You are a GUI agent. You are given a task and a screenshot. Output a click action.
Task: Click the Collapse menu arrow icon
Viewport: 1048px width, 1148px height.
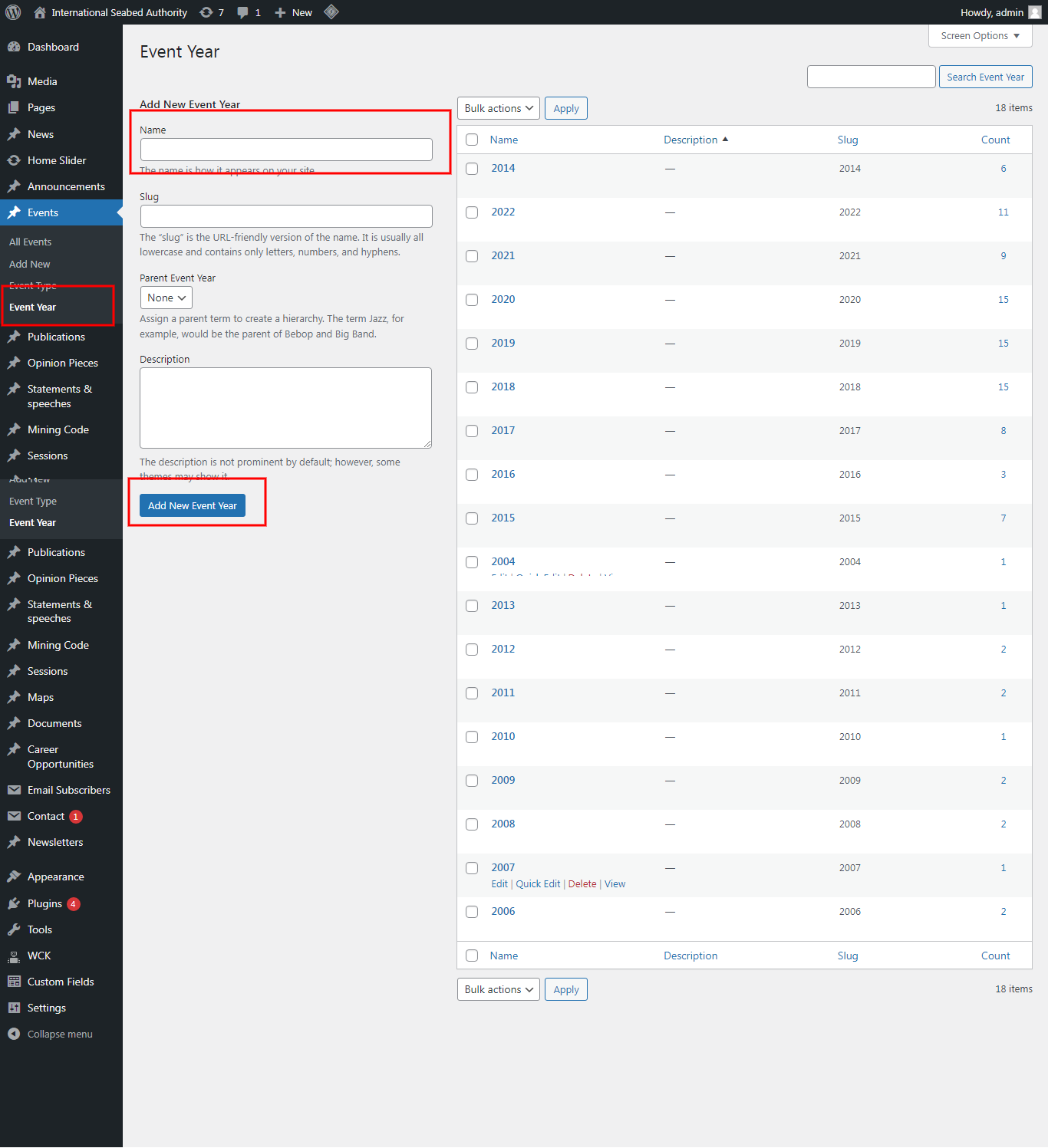pyautogui.click(x=14, y=1034)
